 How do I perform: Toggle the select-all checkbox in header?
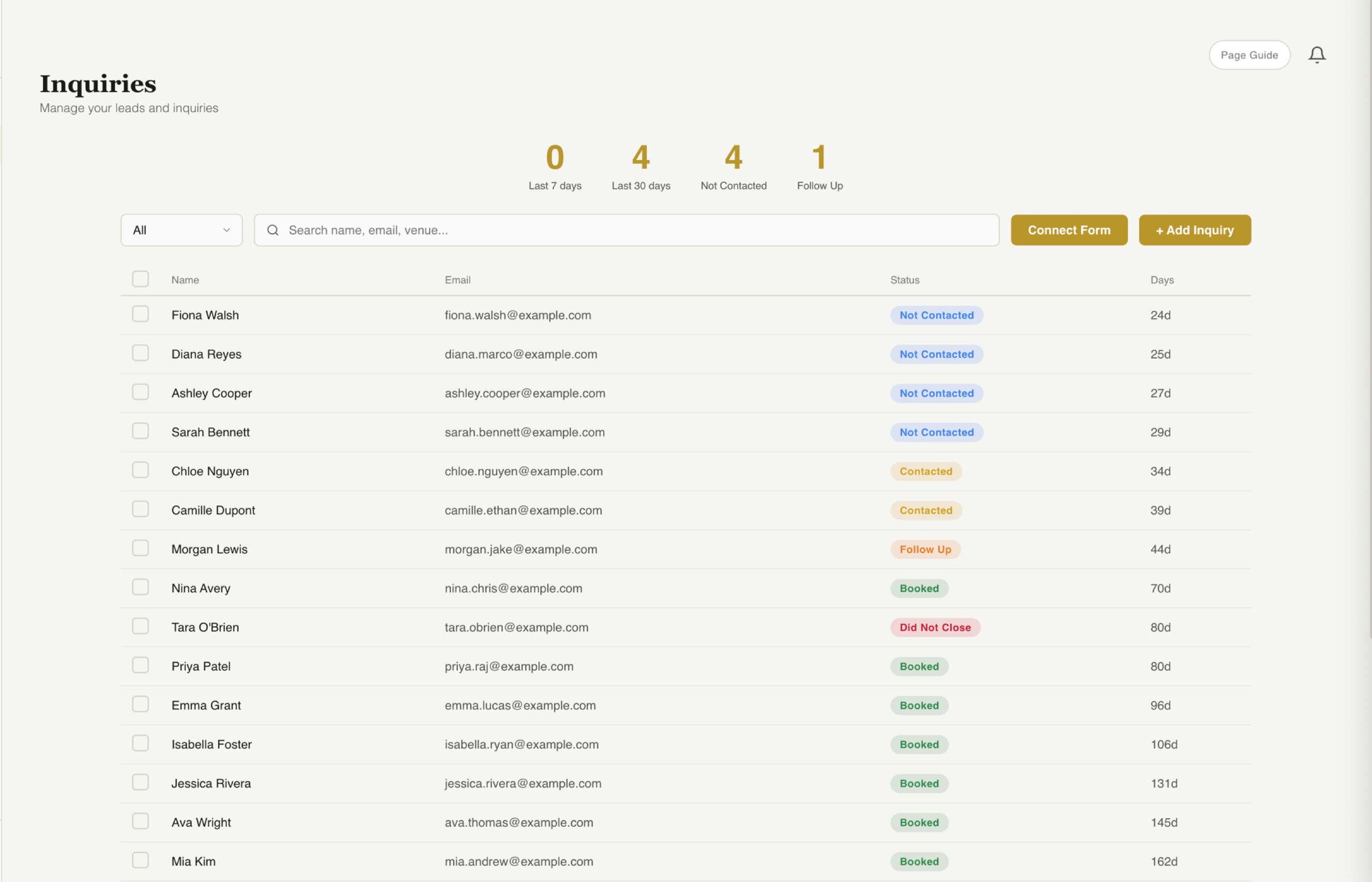click(140, 279)
